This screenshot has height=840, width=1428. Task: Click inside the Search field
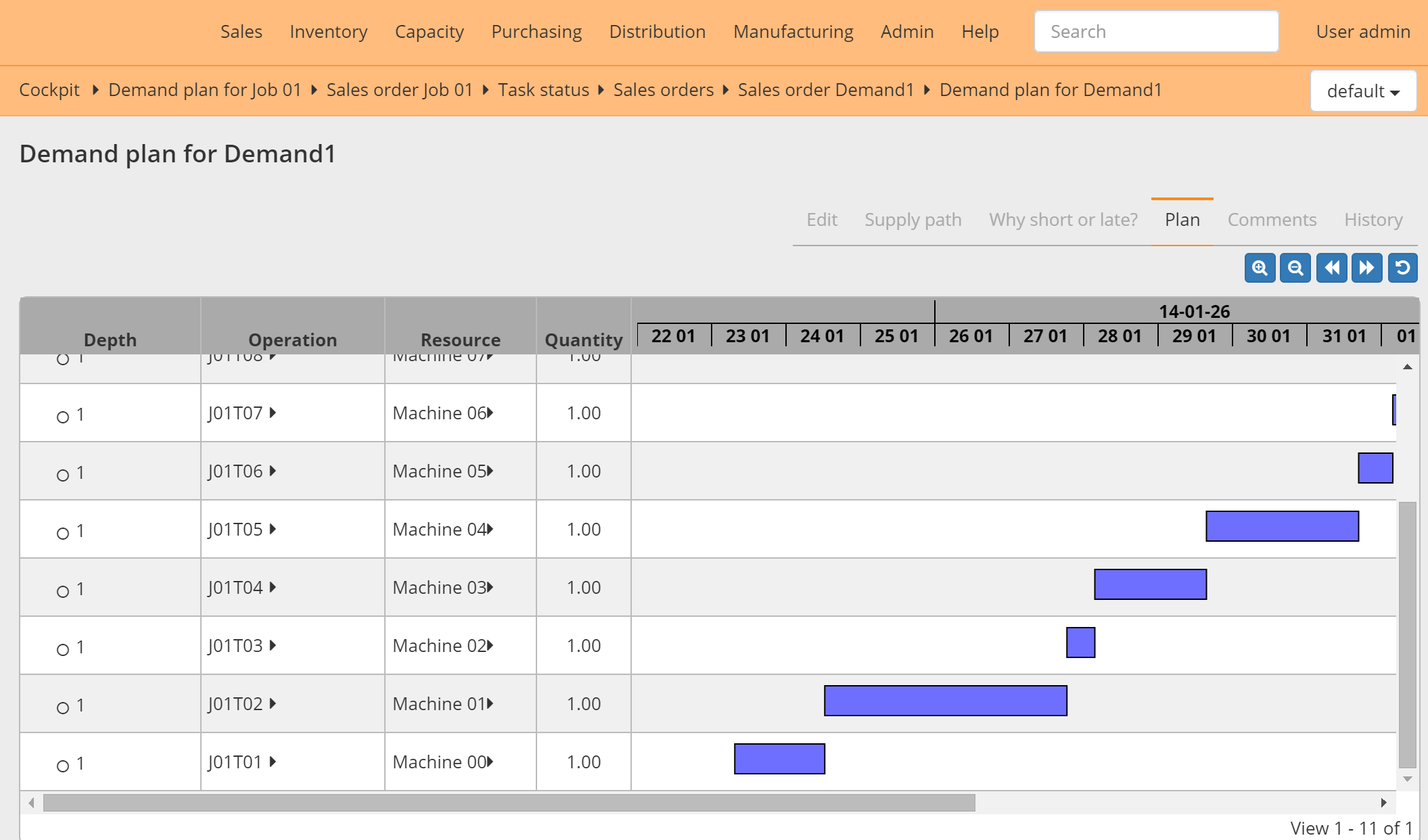point(1156,31)
